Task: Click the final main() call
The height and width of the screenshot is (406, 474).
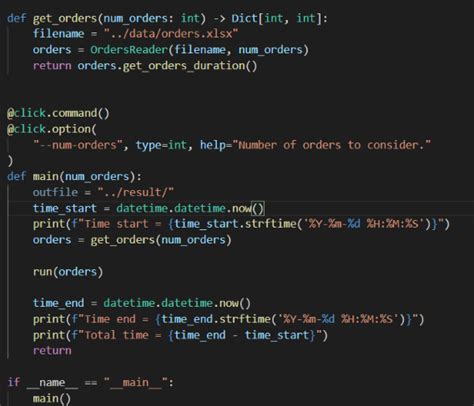Action: [52, 399]
